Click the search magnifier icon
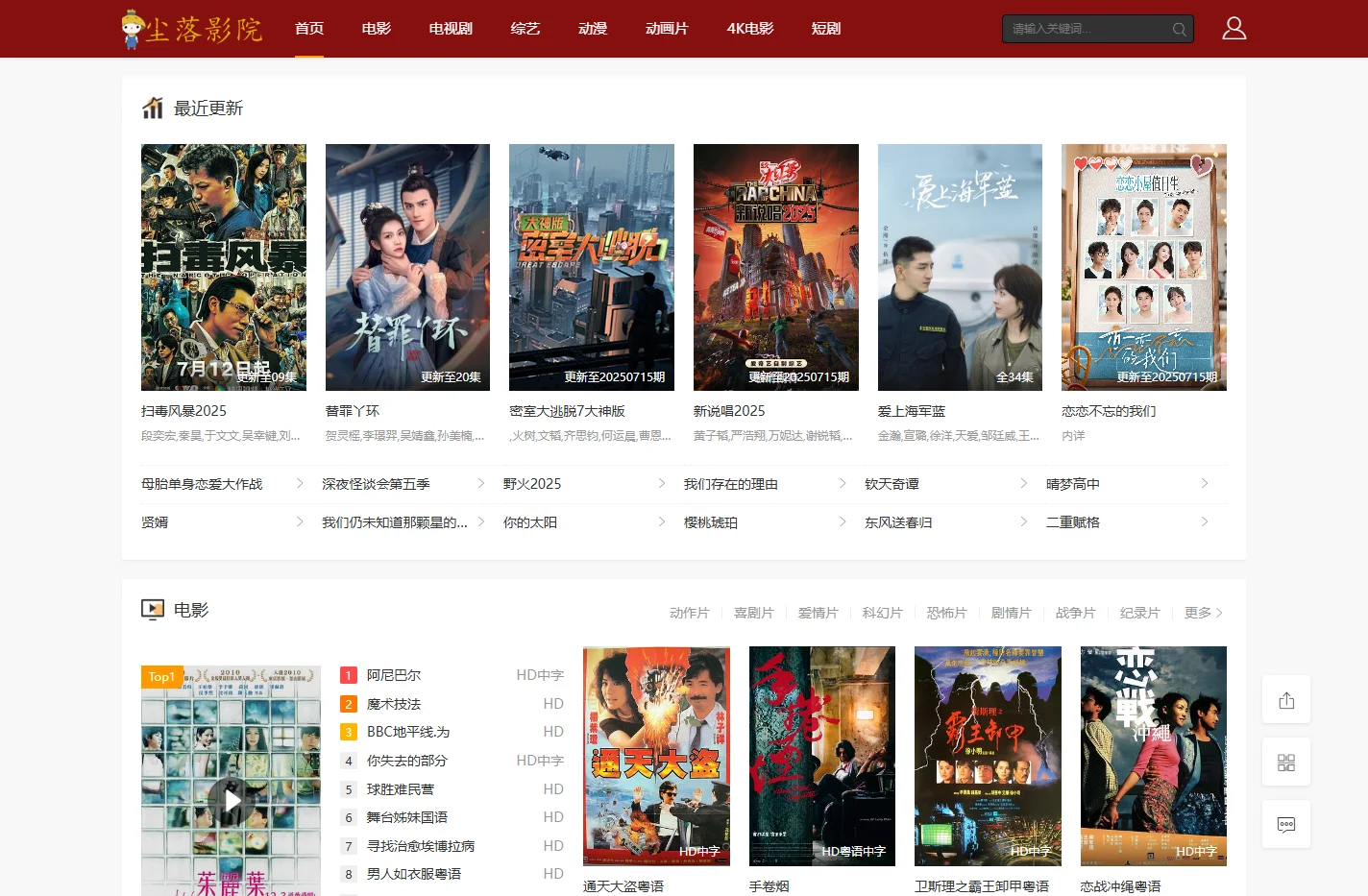This screenshot has width=1368, height=896. tap(1179, 29)
